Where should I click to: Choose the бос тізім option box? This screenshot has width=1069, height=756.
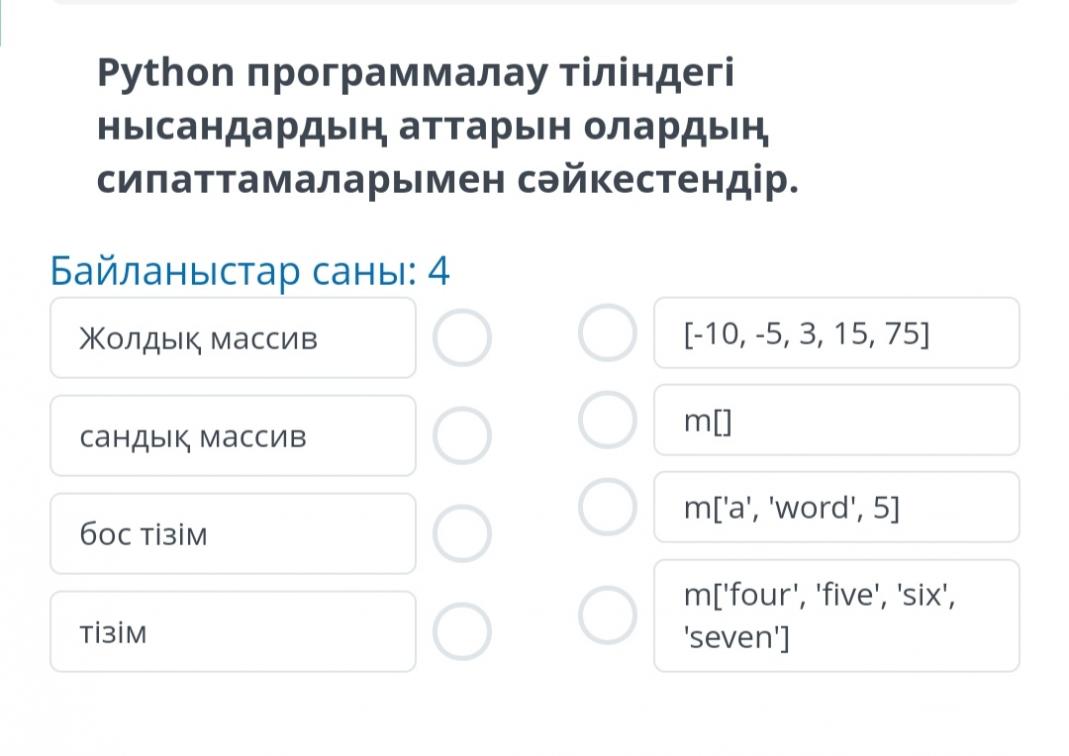[233, 534]
